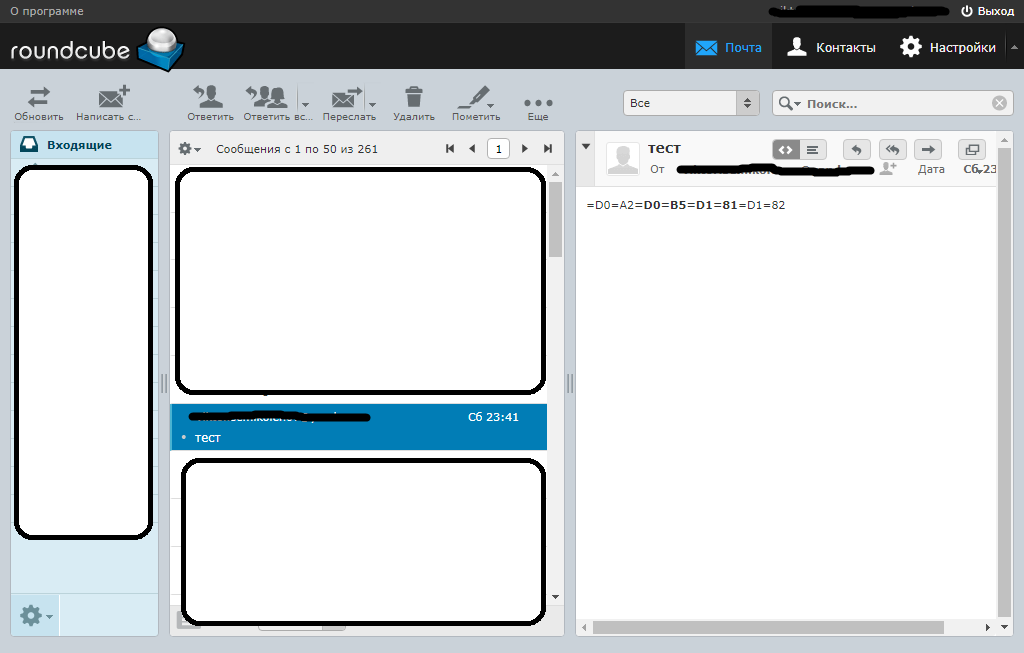Click inside the Поиск search field
Image resolution: width=1024 pixels, height=653 pixels.
point(890,102)
